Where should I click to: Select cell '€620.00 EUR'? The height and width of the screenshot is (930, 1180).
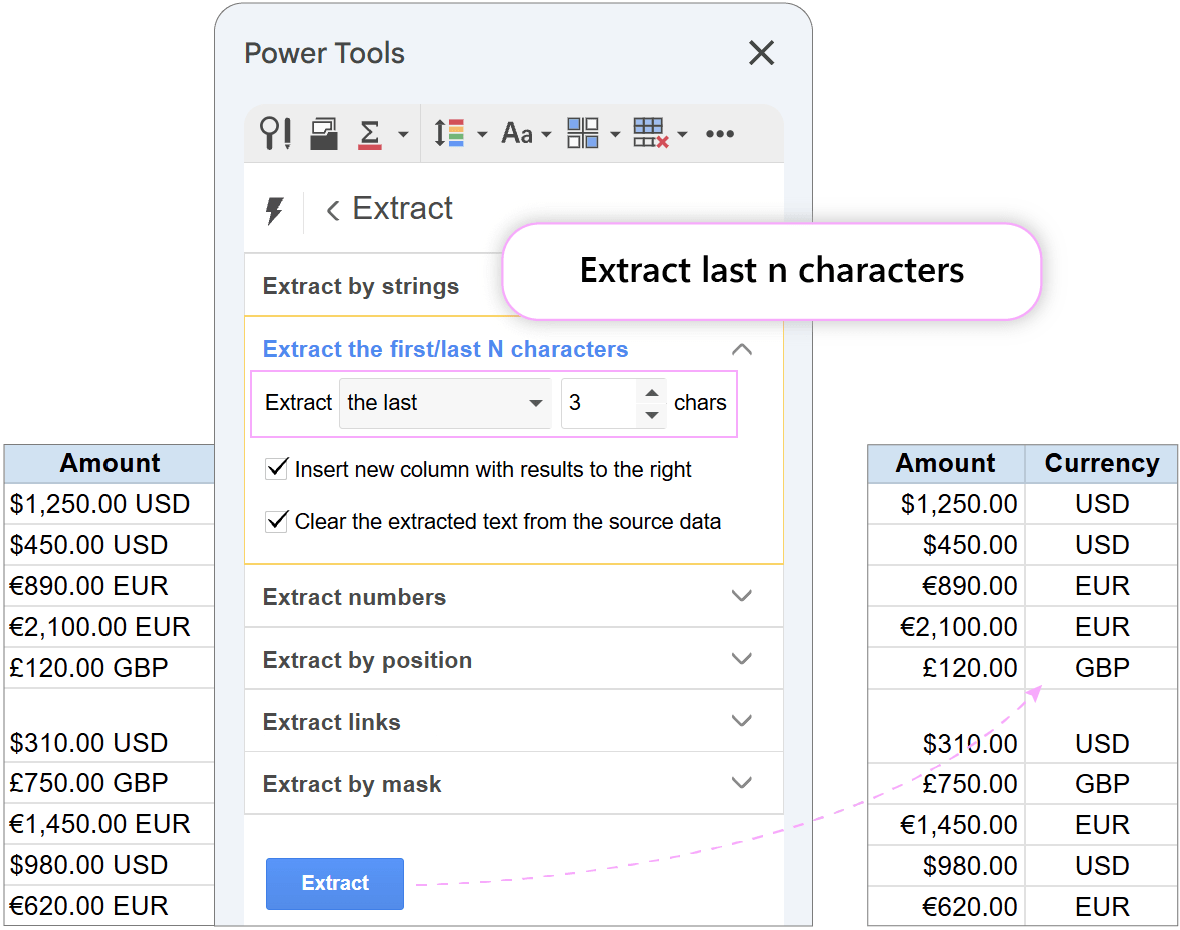(x=110, y=905)
